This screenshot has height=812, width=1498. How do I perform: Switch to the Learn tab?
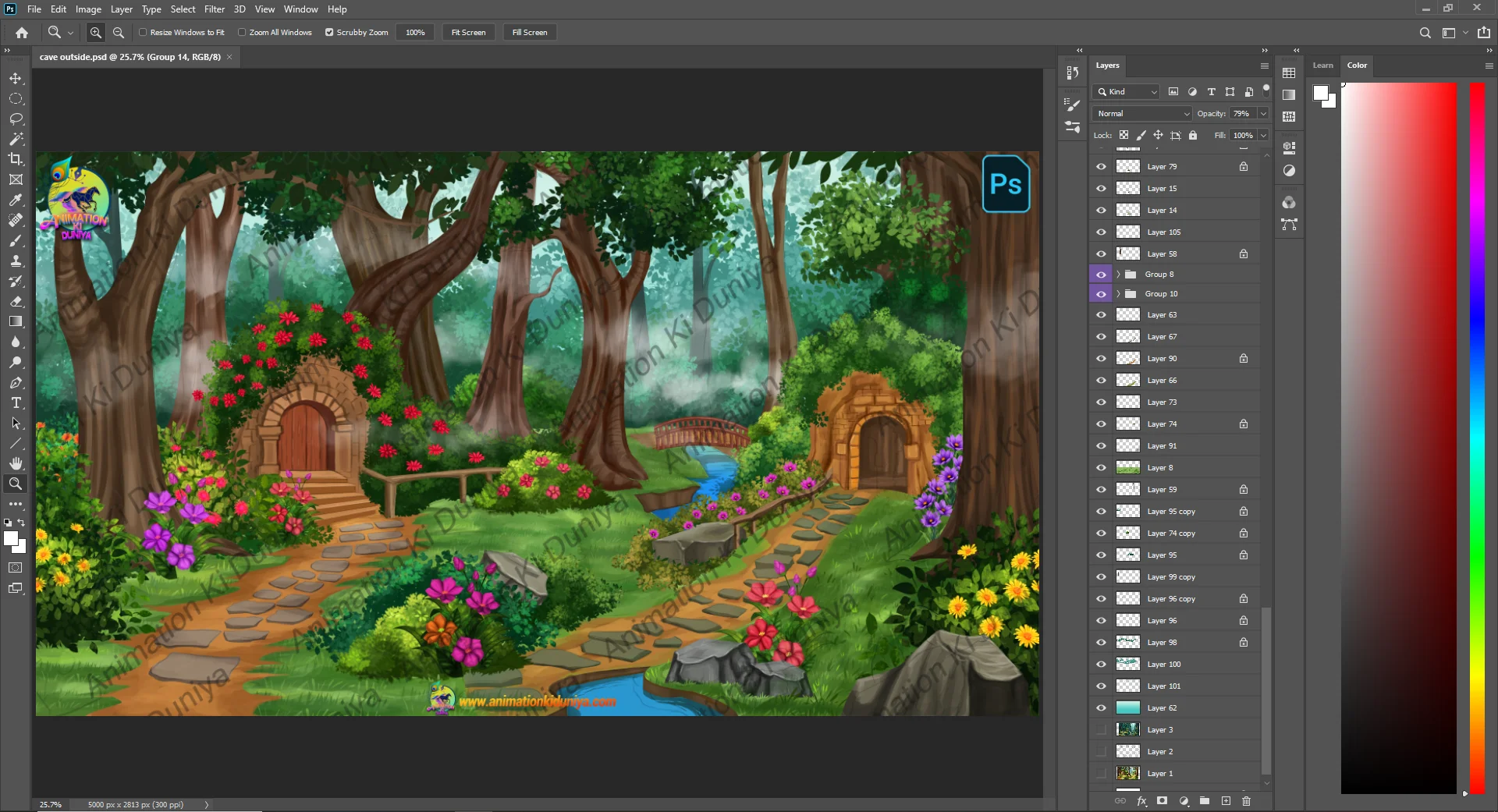tap(1322, 66)
